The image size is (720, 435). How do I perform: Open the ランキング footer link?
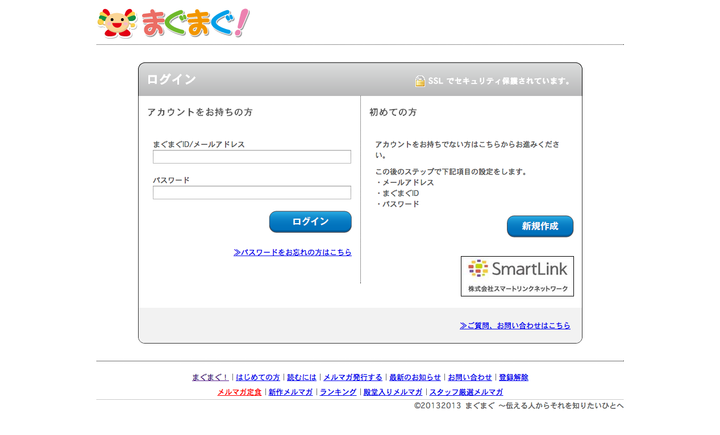coord(338,392)
